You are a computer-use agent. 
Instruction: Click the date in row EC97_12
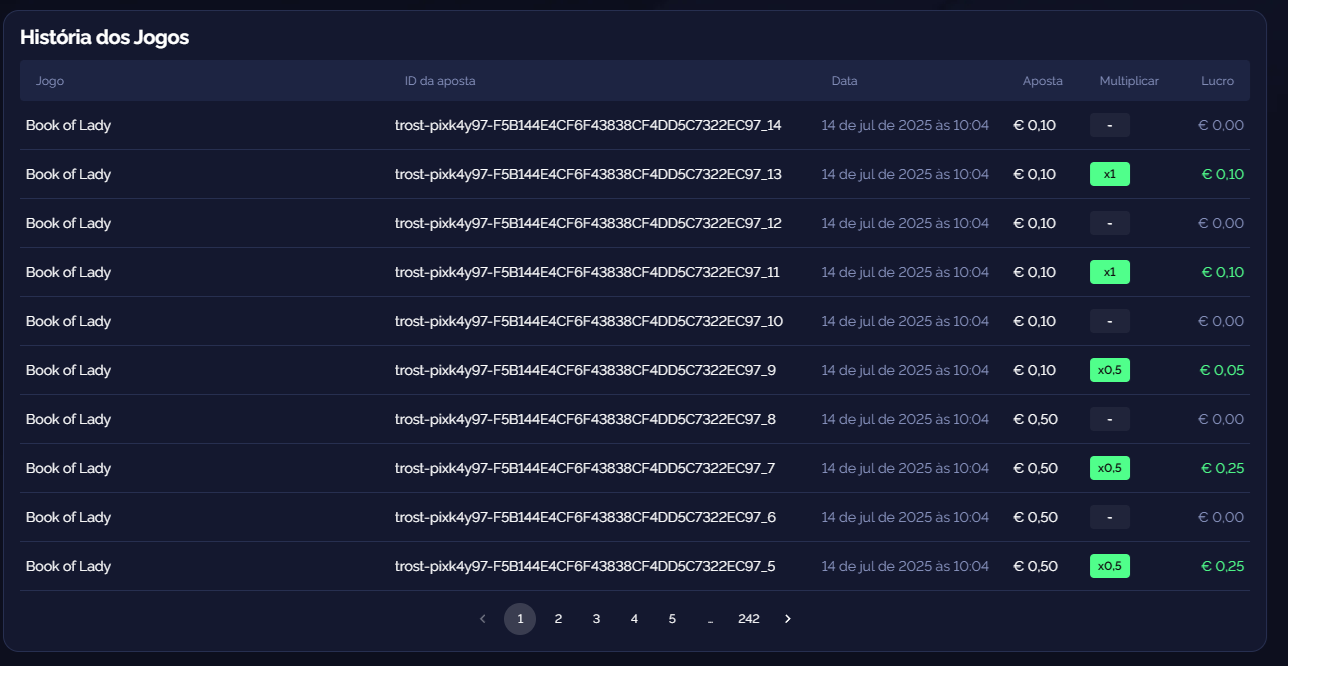tap(905, 223)
